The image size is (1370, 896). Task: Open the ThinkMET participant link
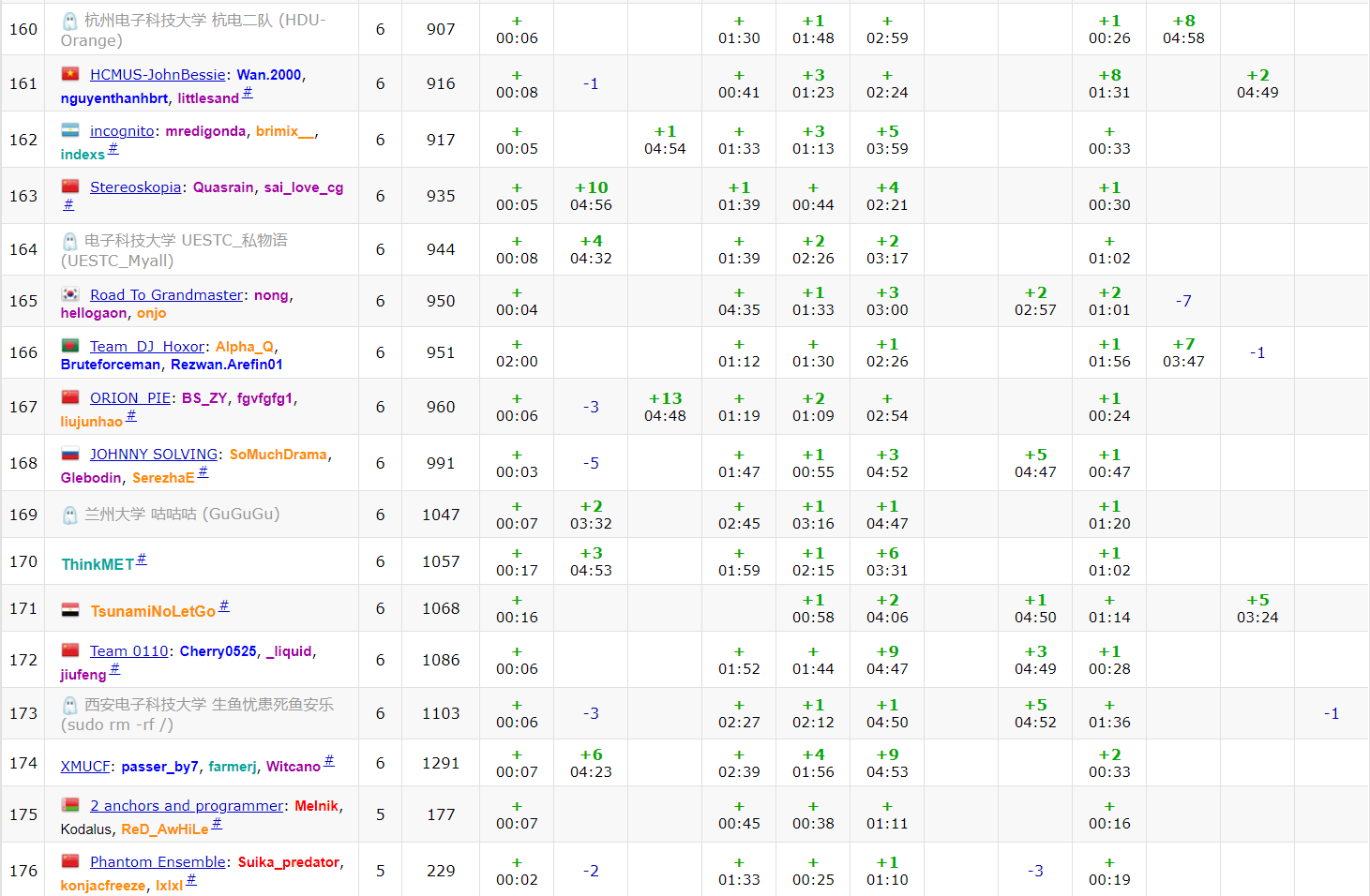(98, 564)
